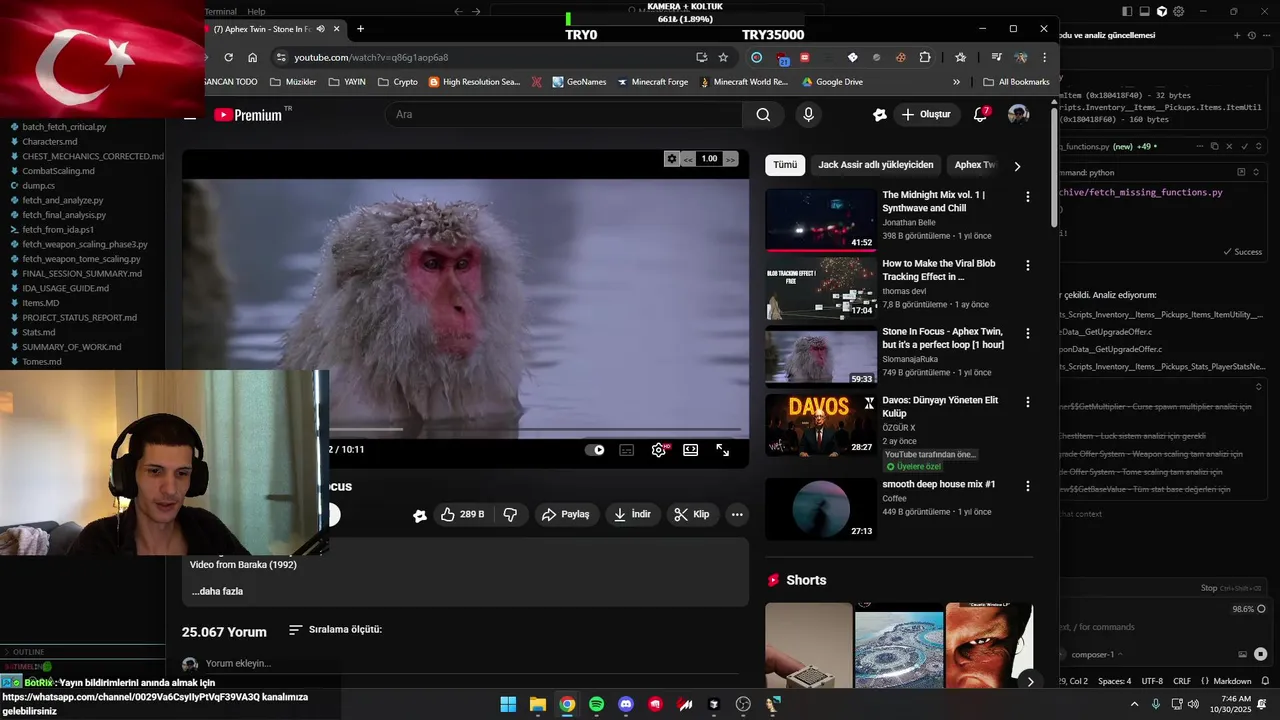Mute the Aphex Twin tab audio

pyautogui.click(x=321, y=29)
